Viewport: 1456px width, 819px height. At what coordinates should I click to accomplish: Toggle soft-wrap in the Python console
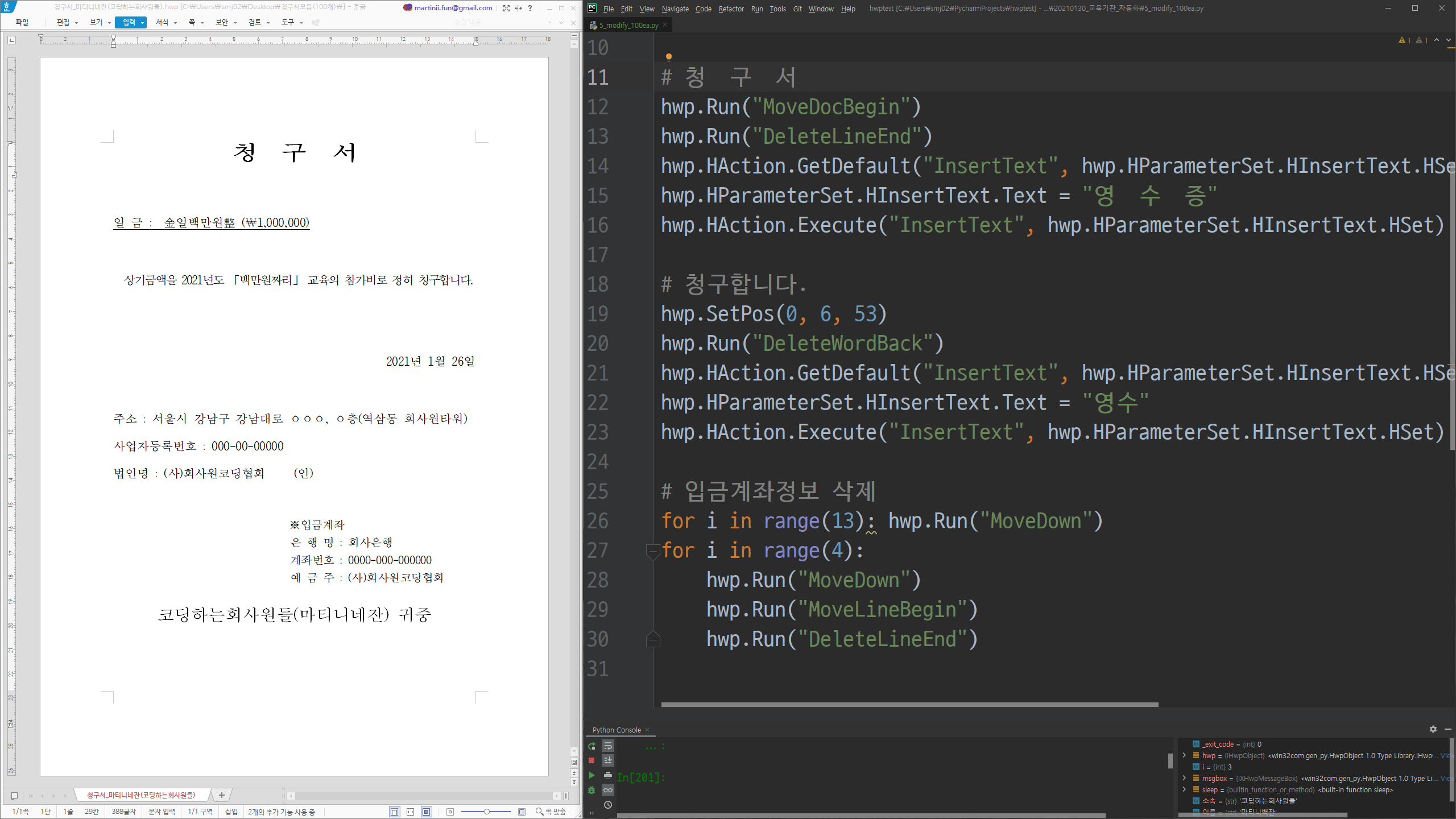608,746
